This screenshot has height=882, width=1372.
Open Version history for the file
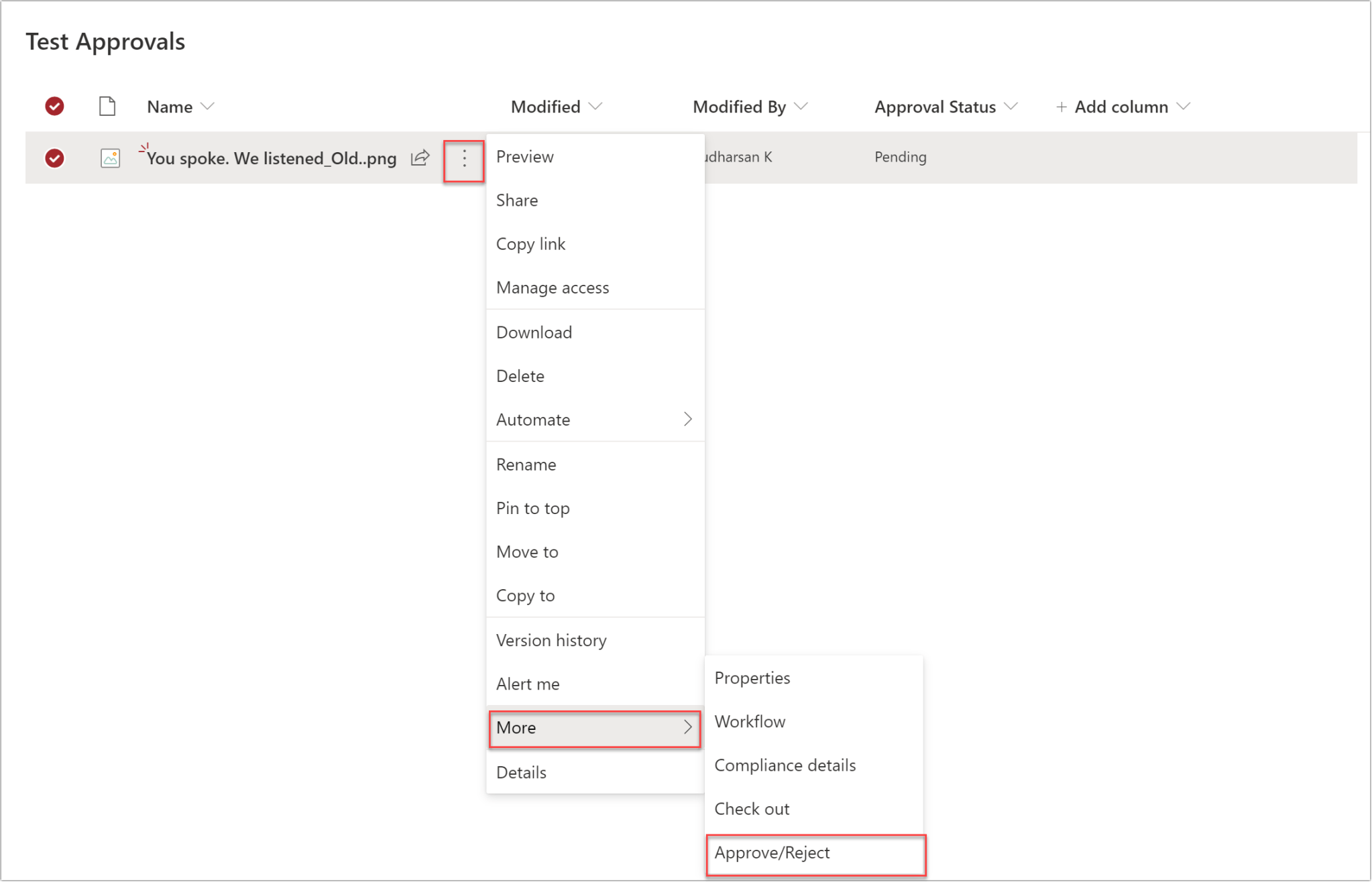551,639
